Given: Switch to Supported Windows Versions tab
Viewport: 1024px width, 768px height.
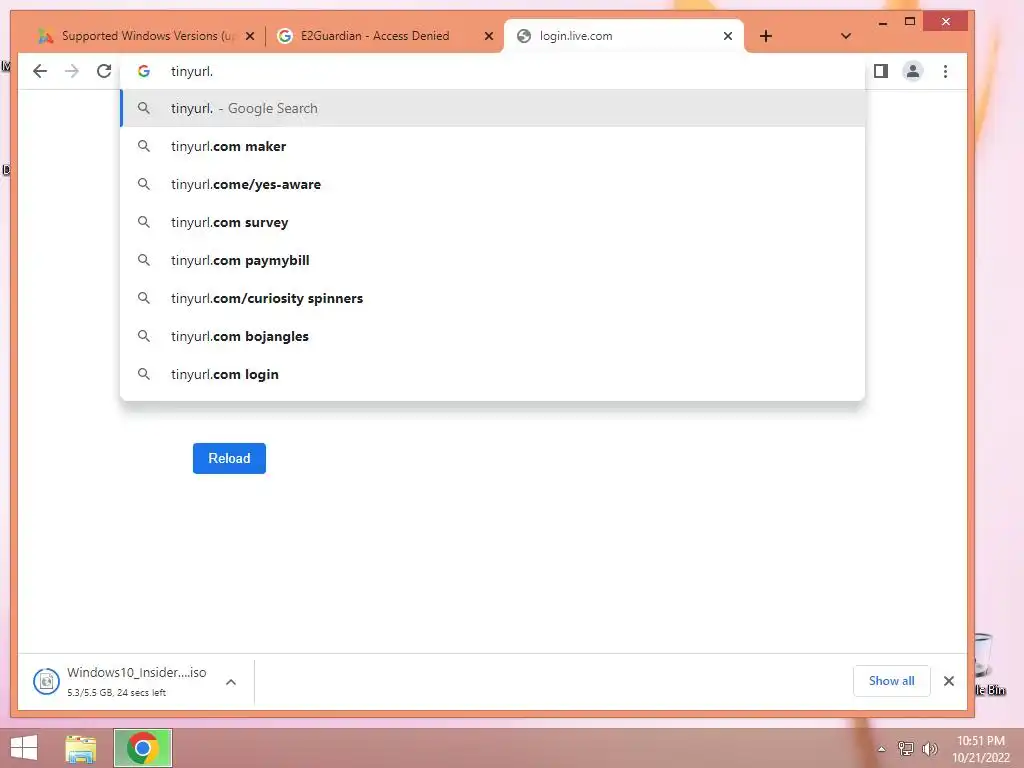Looking at the screenshot, I should click(x=145, y=36).
